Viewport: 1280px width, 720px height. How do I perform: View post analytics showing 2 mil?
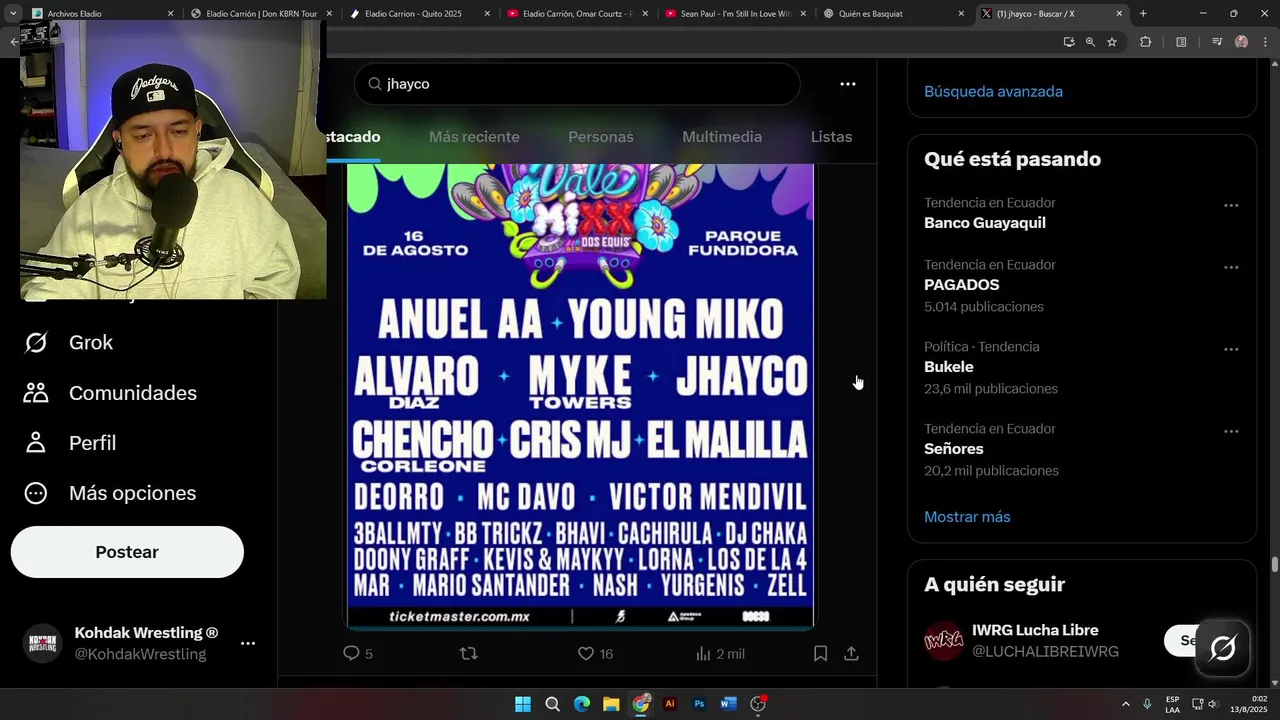720,653
